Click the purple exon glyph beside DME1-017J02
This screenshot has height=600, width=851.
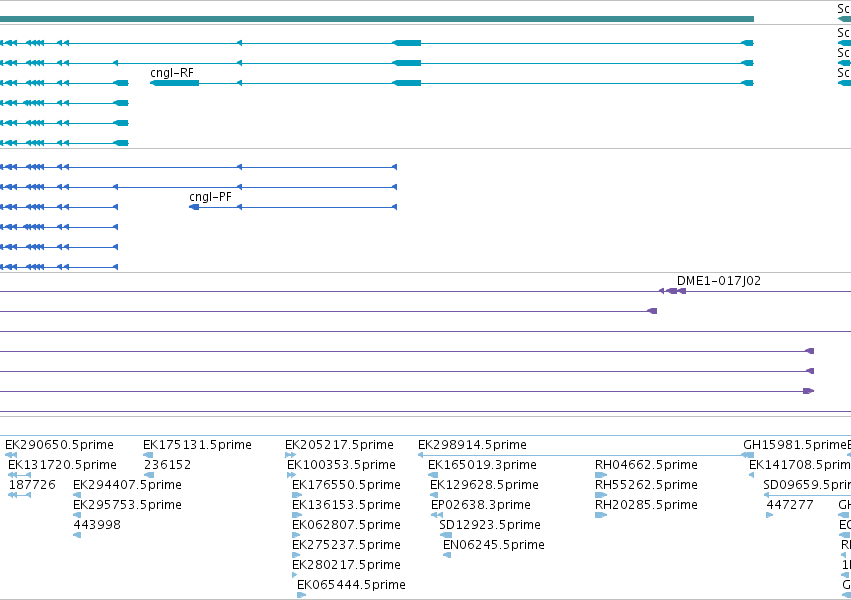(673, 291)
